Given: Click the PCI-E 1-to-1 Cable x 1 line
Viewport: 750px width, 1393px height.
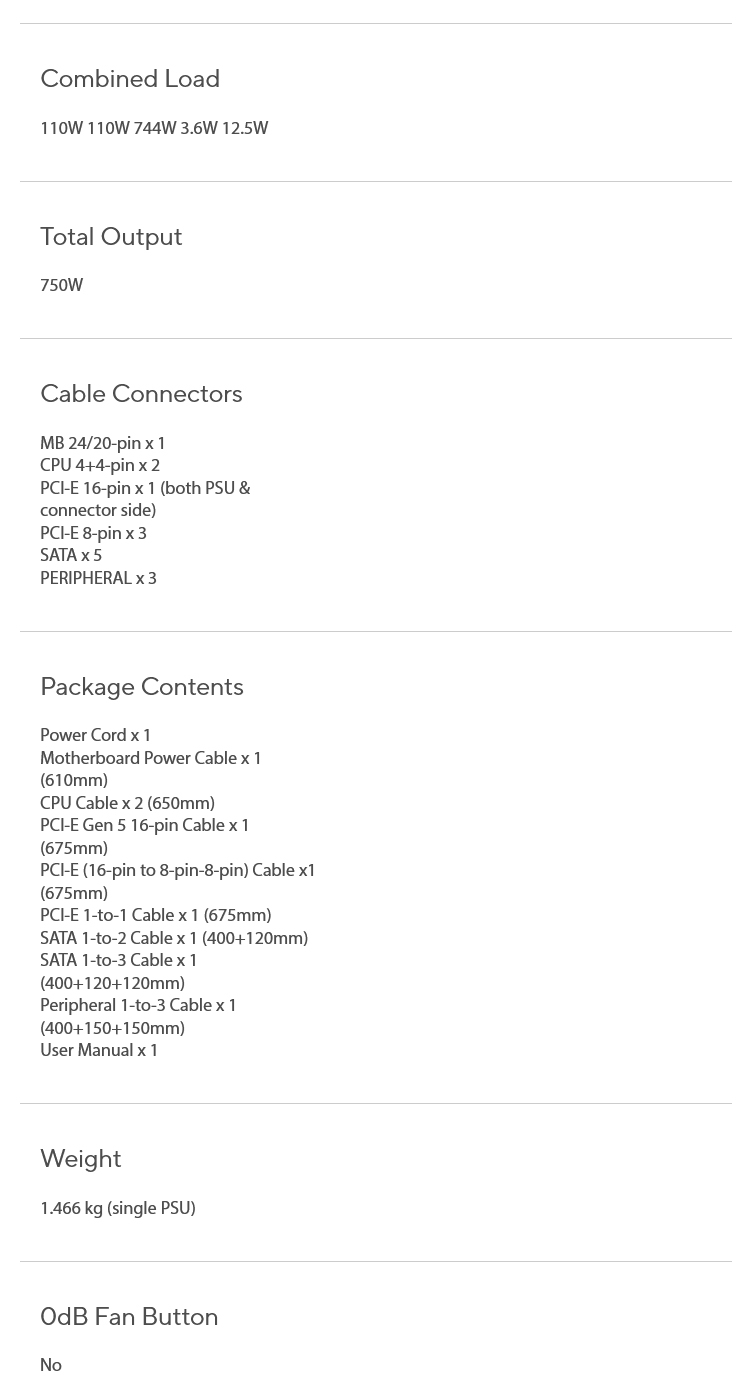Looking at the screenshot, I should coord(155,916).
